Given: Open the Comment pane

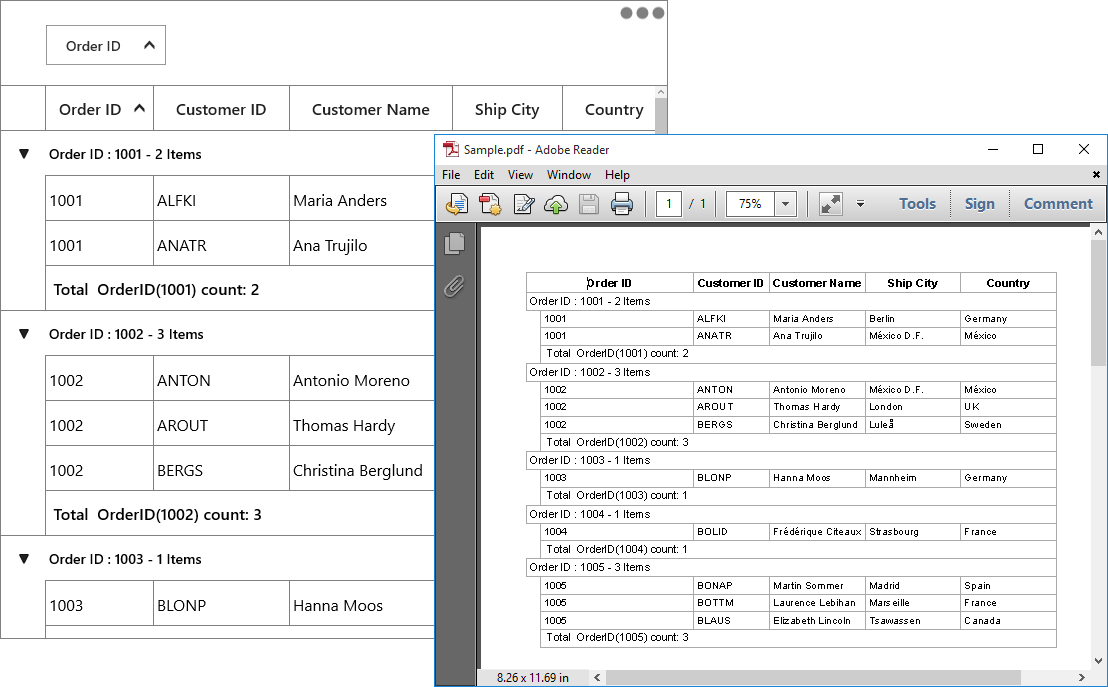Looking at the screenshot, I should tap(1058, 204).
